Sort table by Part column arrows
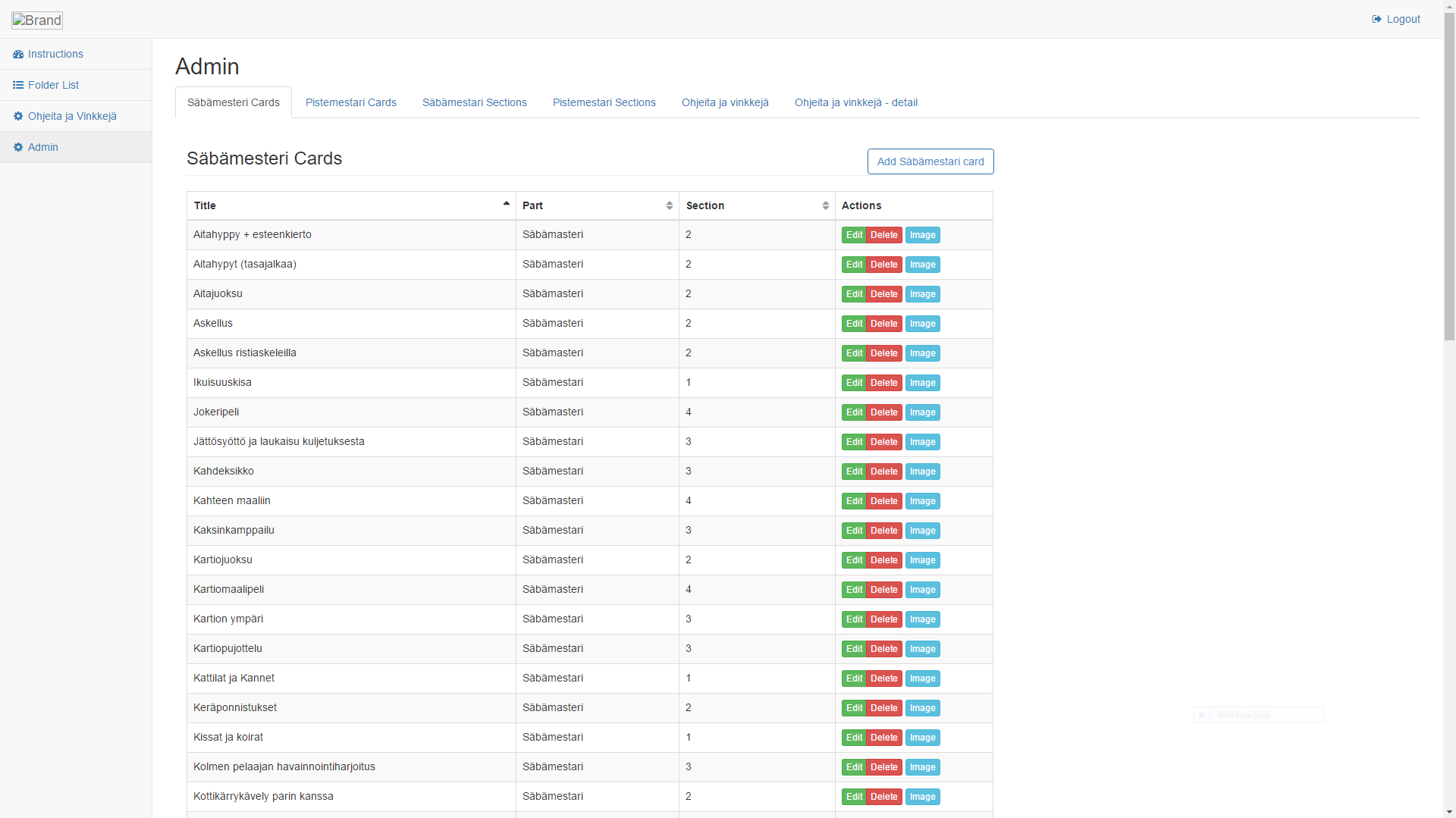 point(669,205)
